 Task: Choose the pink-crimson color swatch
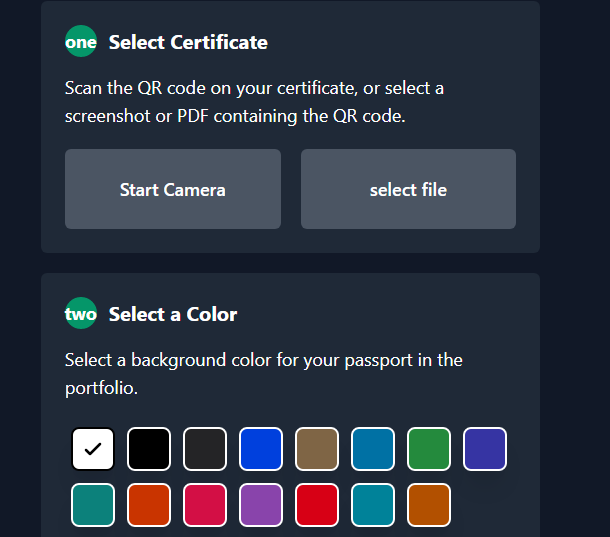point(205,505)
